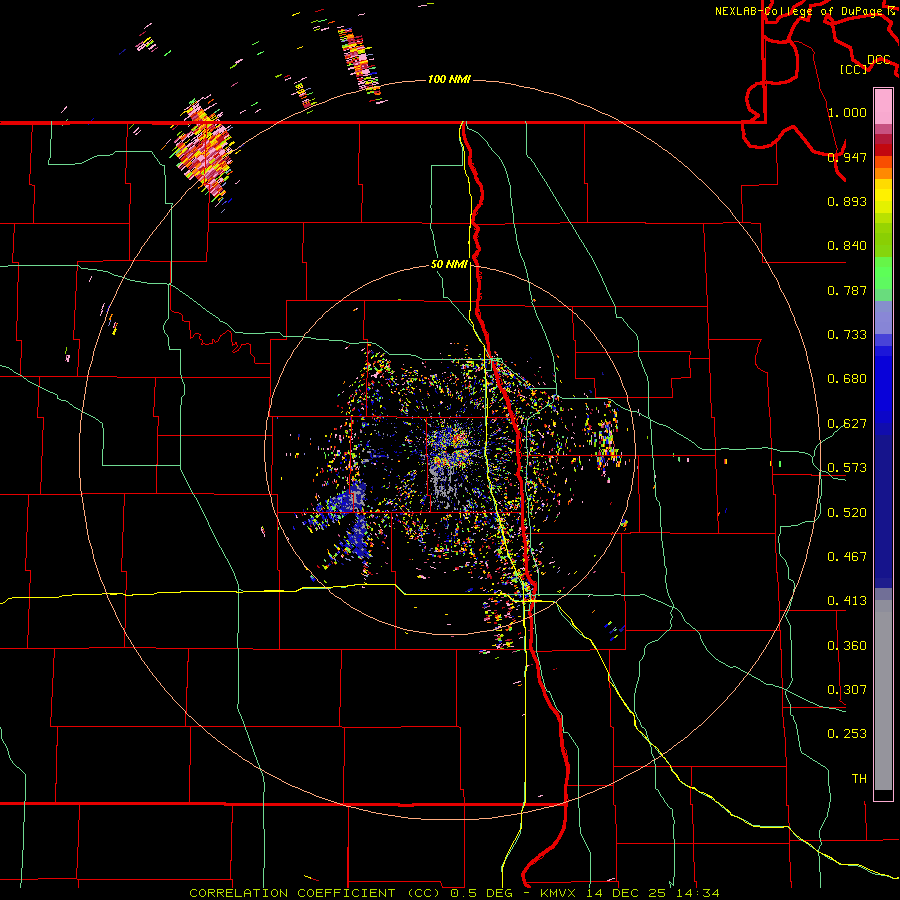Click the 0.573 legend value
This screenshot has width=900, height=900.
pyautogui.click(x=847, y=468)
